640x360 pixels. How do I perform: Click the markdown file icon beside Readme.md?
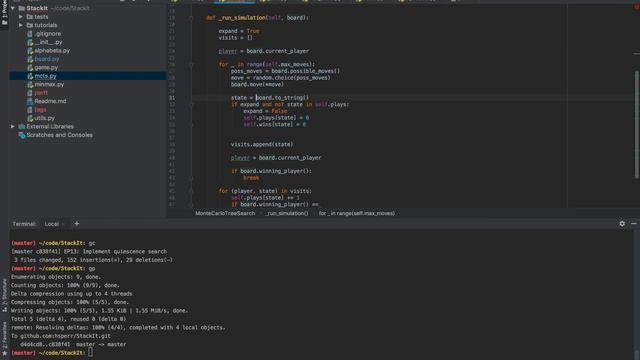pos(30,101)
